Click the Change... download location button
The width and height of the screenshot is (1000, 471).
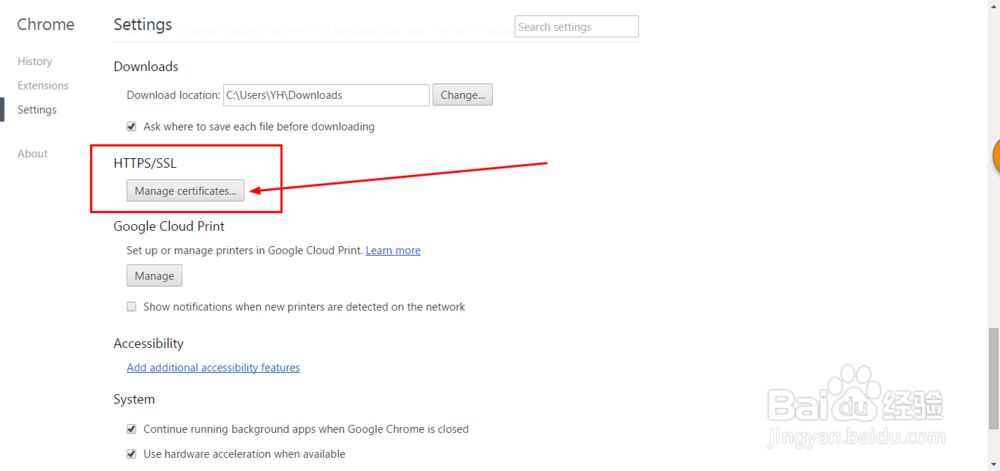[462, 95]
